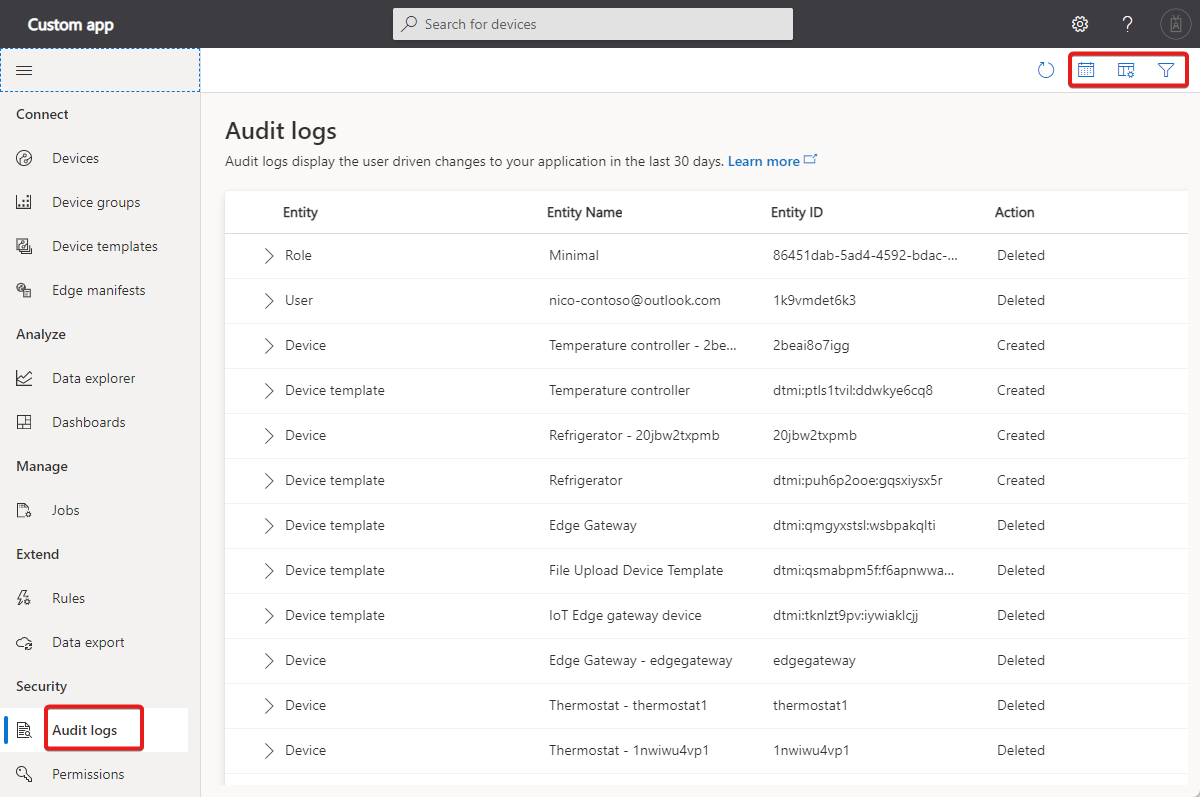Expand the deleted Role Minimal entry
Screen dimensions: 1200x797
tap(268, 255)
